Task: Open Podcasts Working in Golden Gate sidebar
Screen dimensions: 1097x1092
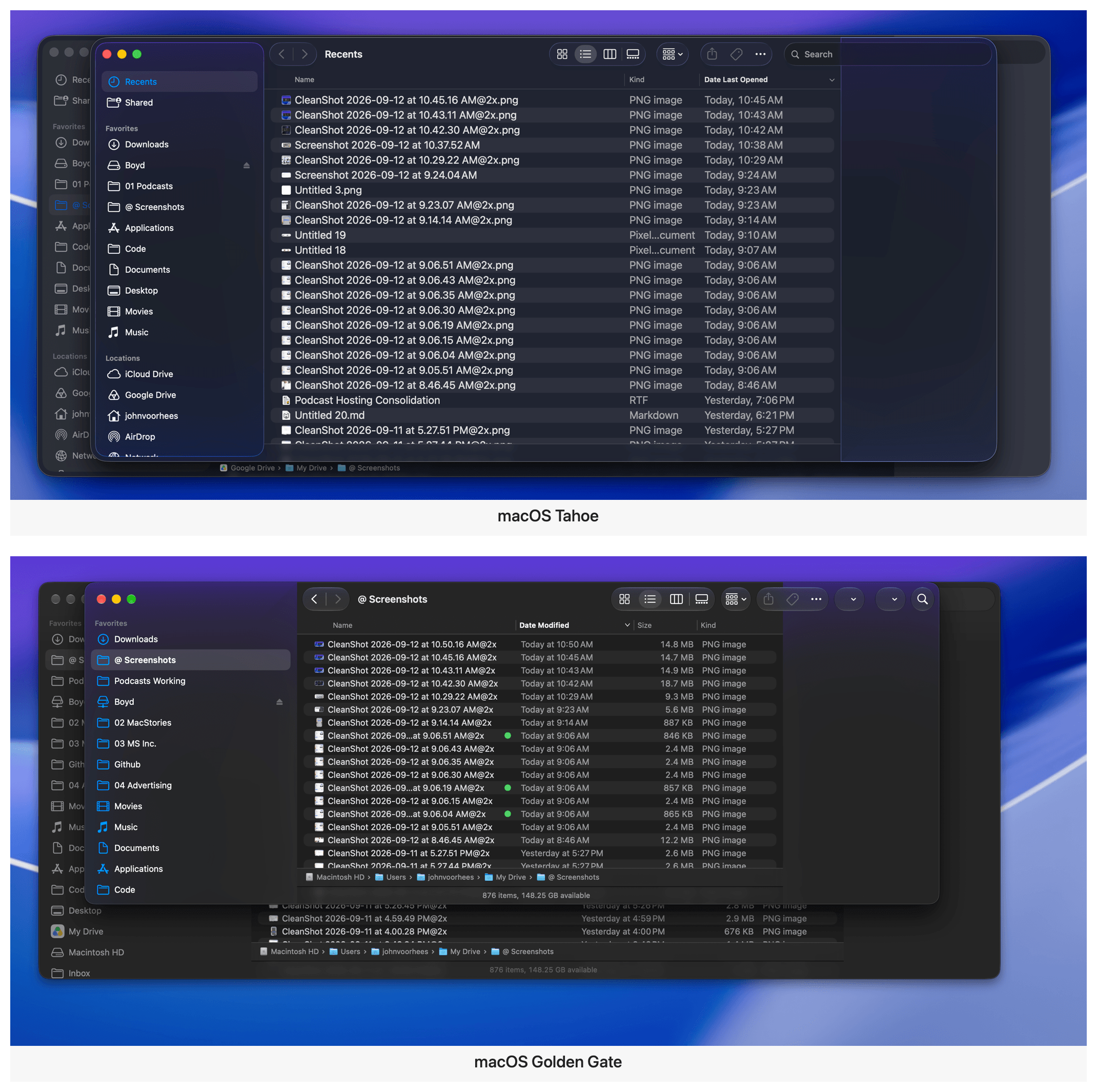Action: pos(190,681)
